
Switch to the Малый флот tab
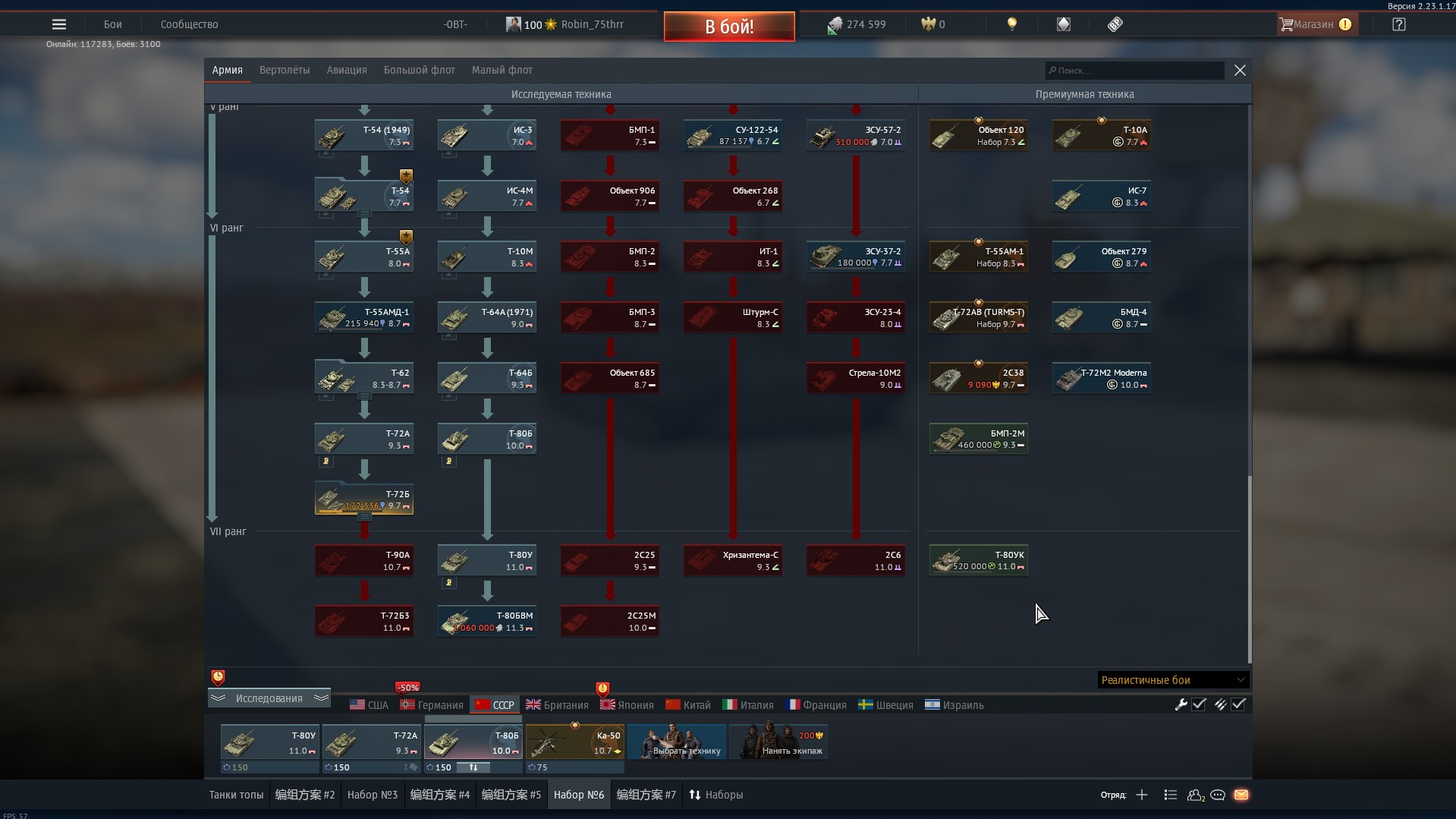502,70
